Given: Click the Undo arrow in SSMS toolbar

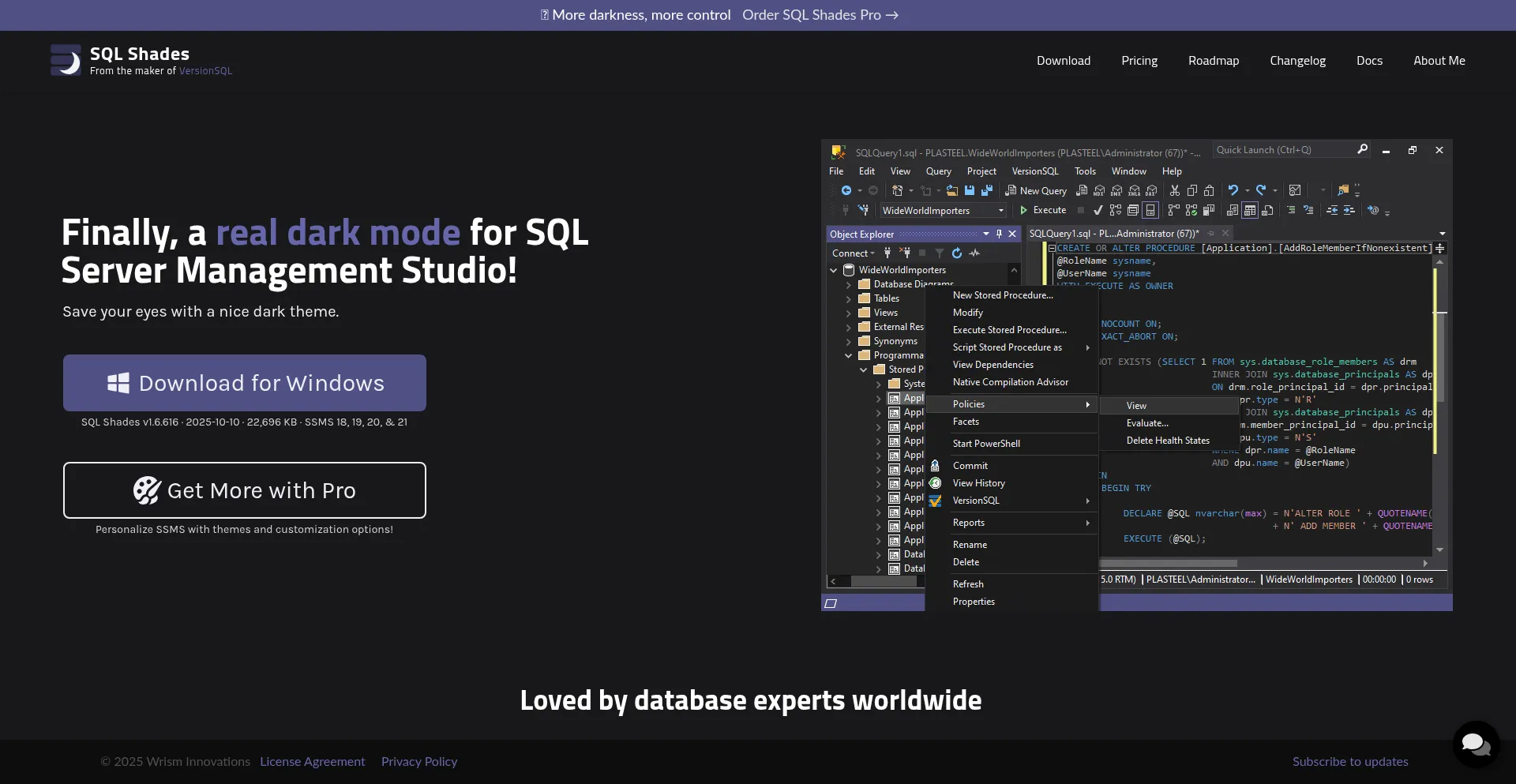Looking at the screenshot, I should pos(1233,190).
